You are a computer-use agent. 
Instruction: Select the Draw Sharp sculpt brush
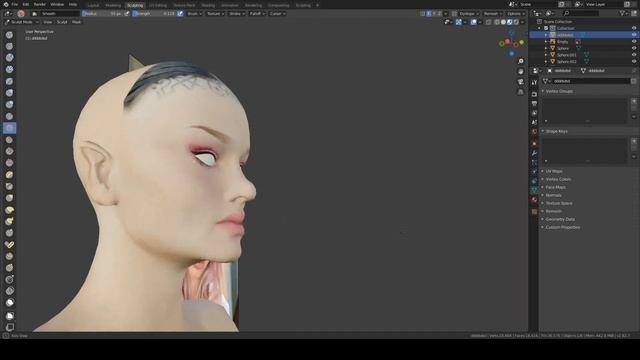click(x=9, y=47)
